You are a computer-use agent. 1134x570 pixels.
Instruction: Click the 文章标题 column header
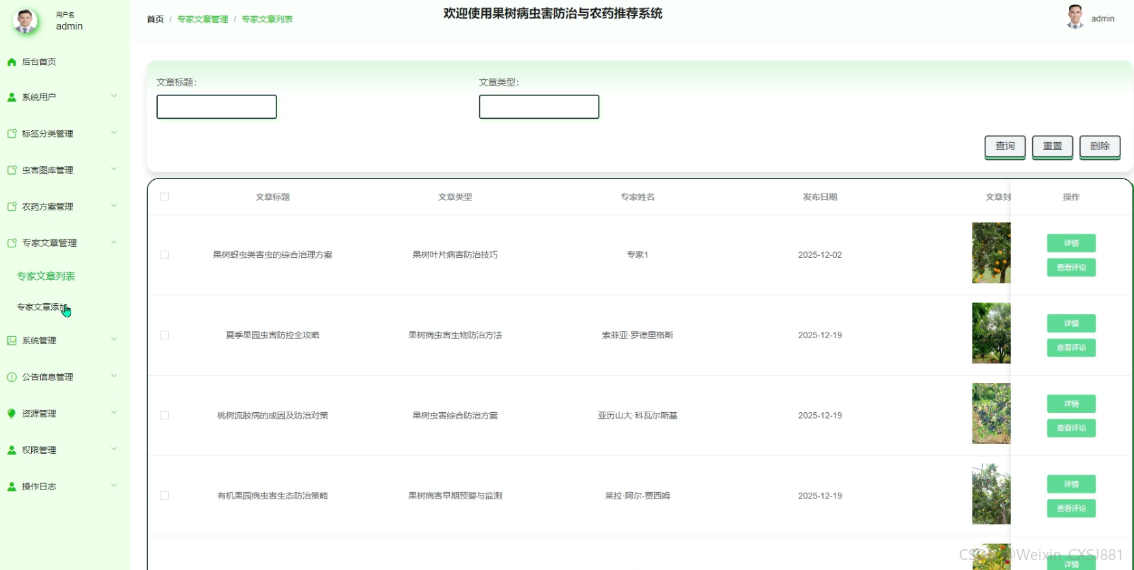(273, 197)
